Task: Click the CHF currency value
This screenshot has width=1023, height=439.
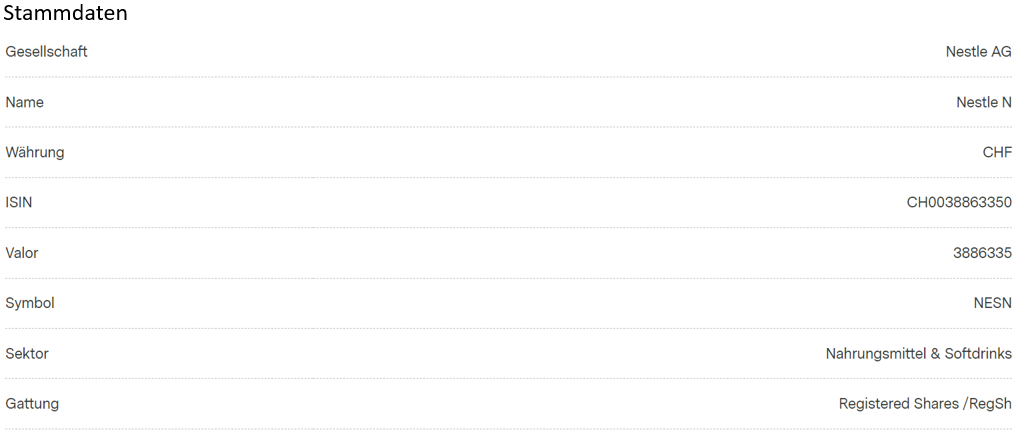Action: tap(997, 152)
